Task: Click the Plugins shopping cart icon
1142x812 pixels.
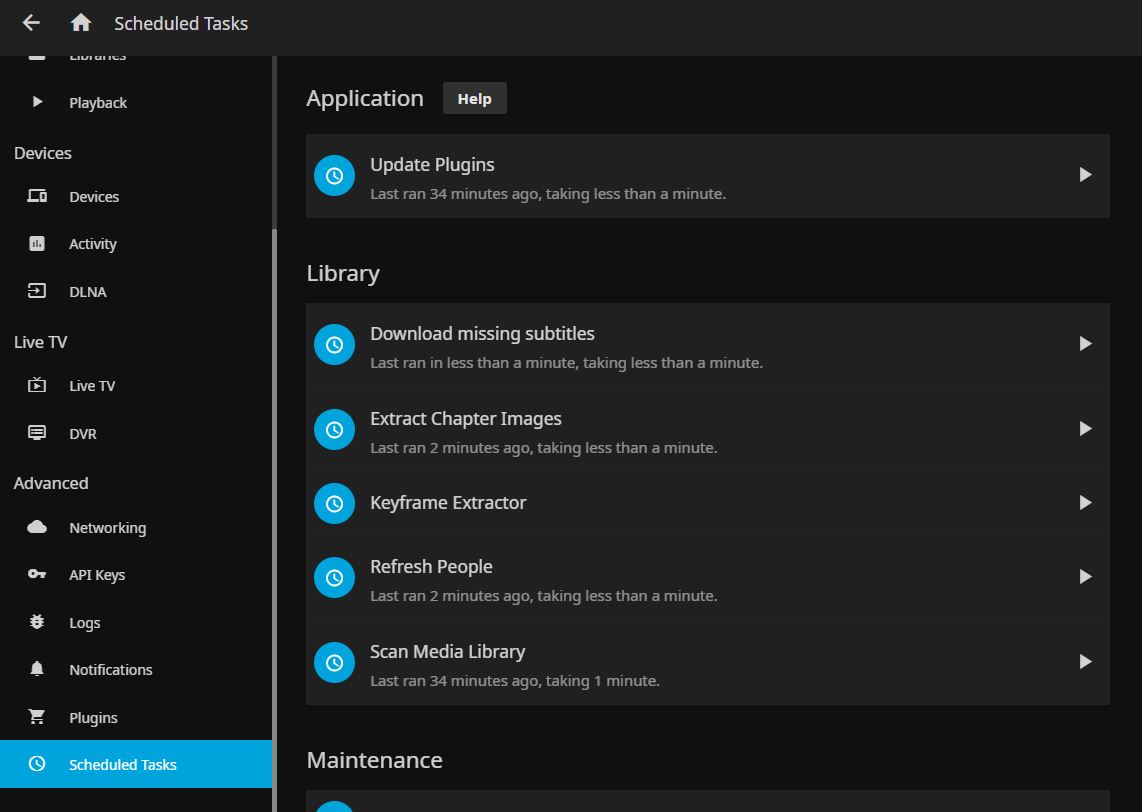Action: 37,717
